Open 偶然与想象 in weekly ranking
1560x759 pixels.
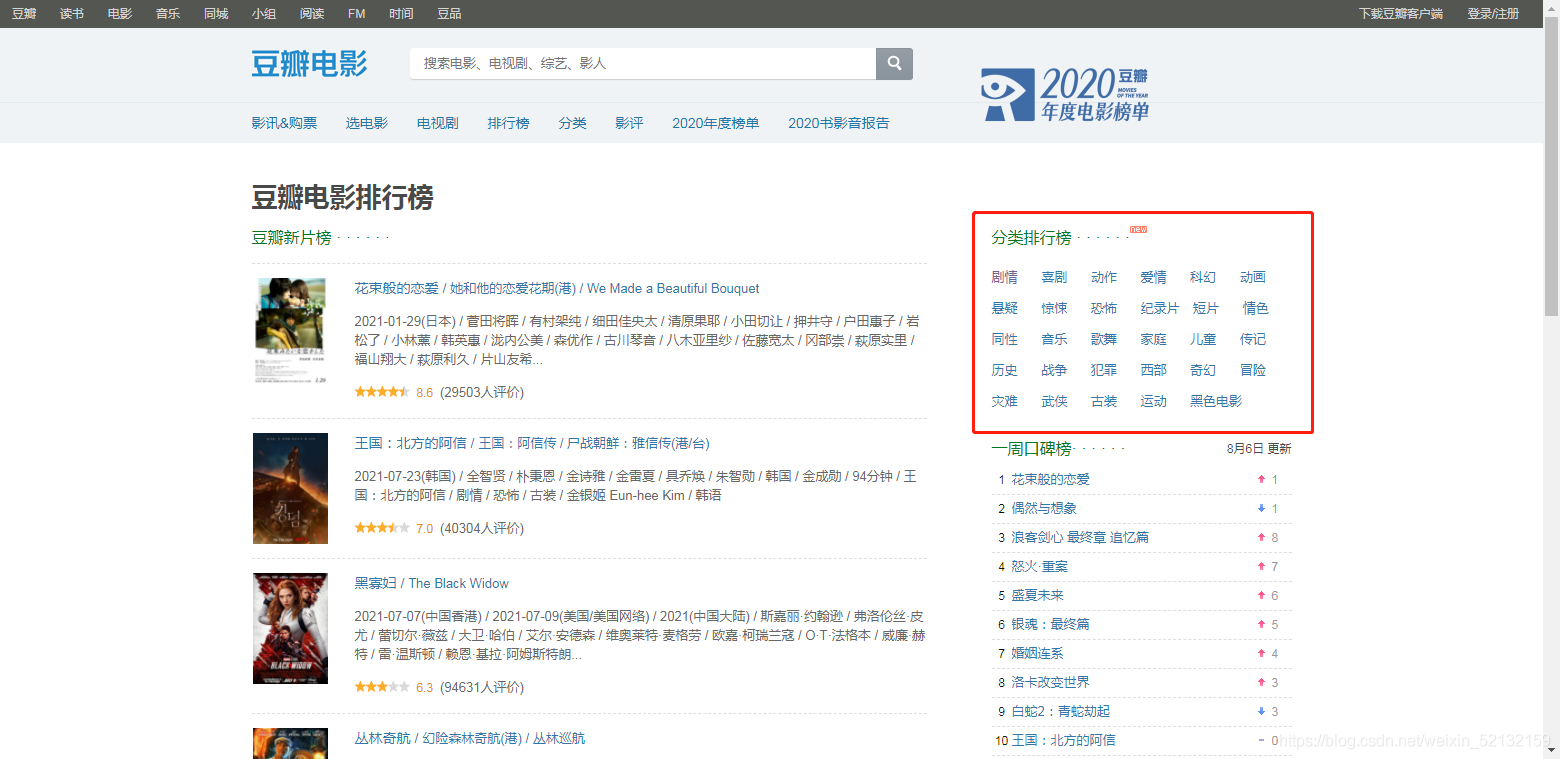[x=1044, y=508]
